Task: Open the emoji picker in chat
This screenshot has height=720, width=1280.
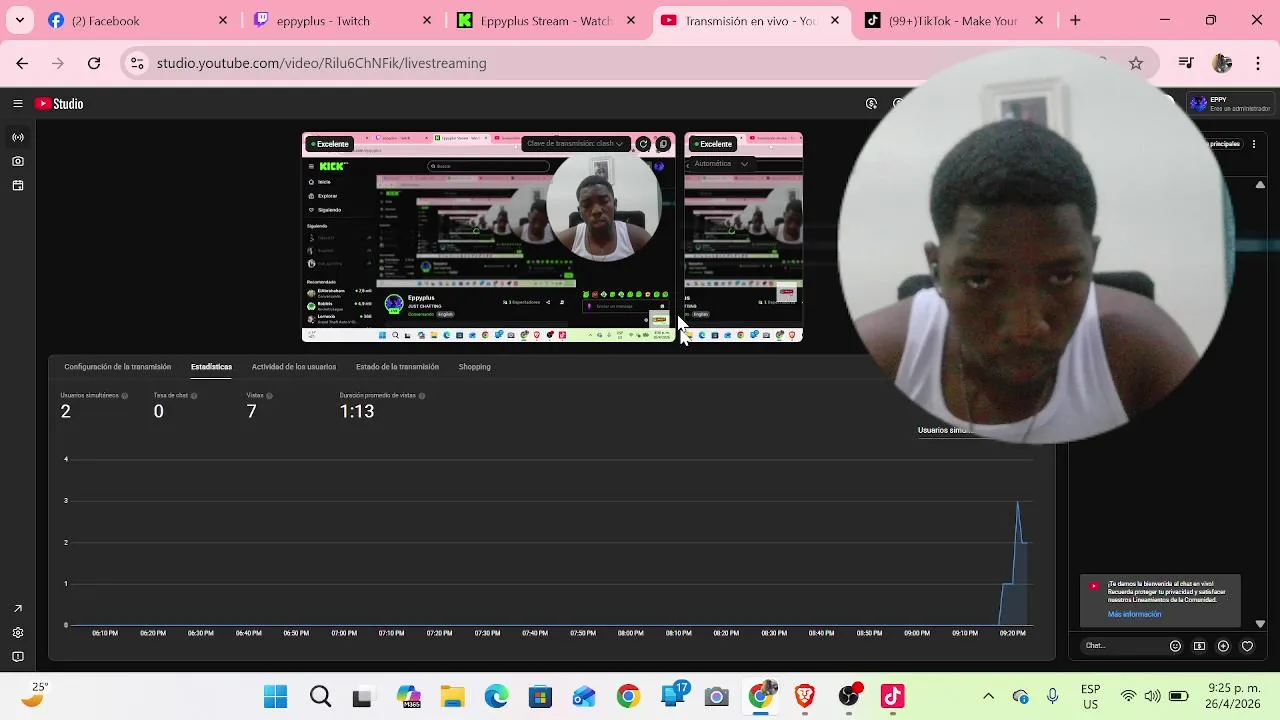Action: click(1175, 646)
